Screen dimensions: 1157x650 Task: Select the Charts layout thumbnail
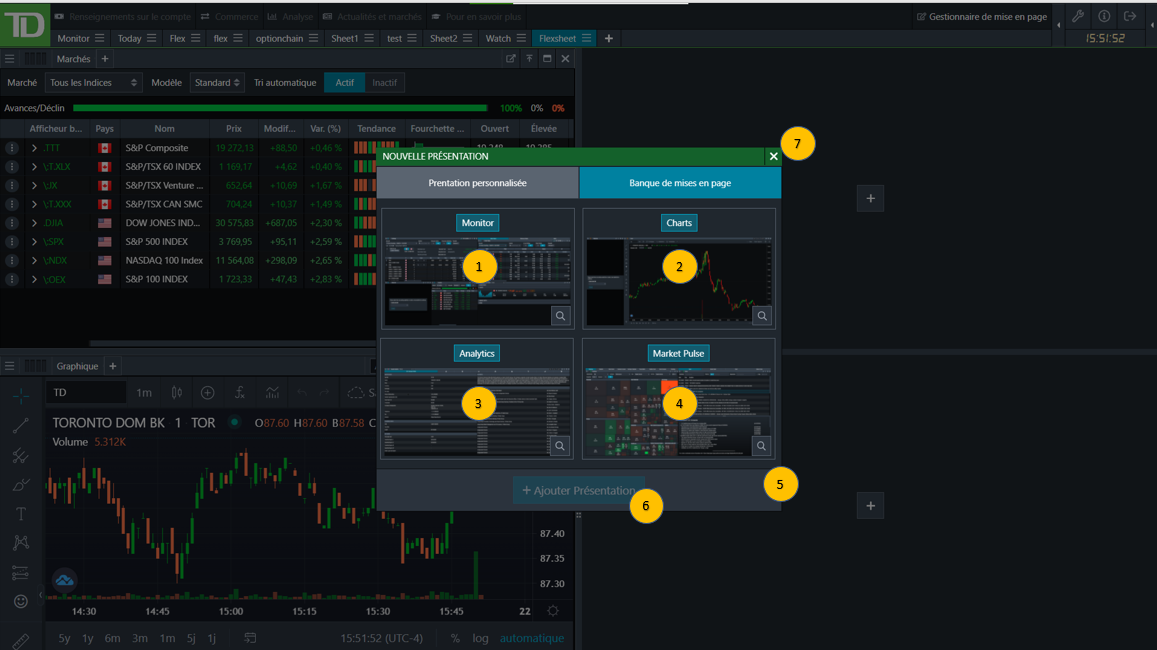(679, 268)
